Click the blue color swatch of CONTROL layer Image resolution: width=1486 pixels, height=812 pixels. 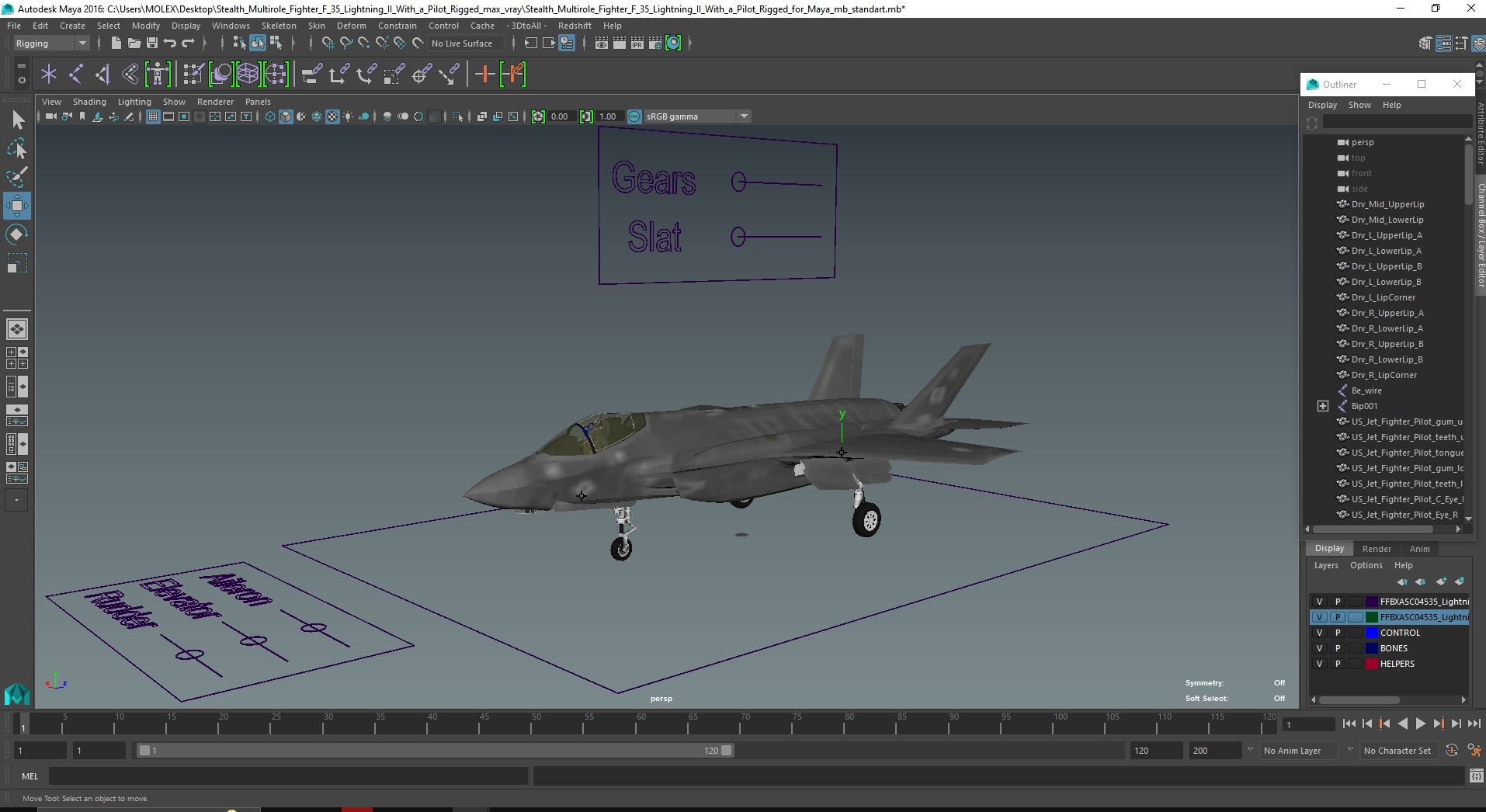pyautogui.click(x=1371, y=633)
